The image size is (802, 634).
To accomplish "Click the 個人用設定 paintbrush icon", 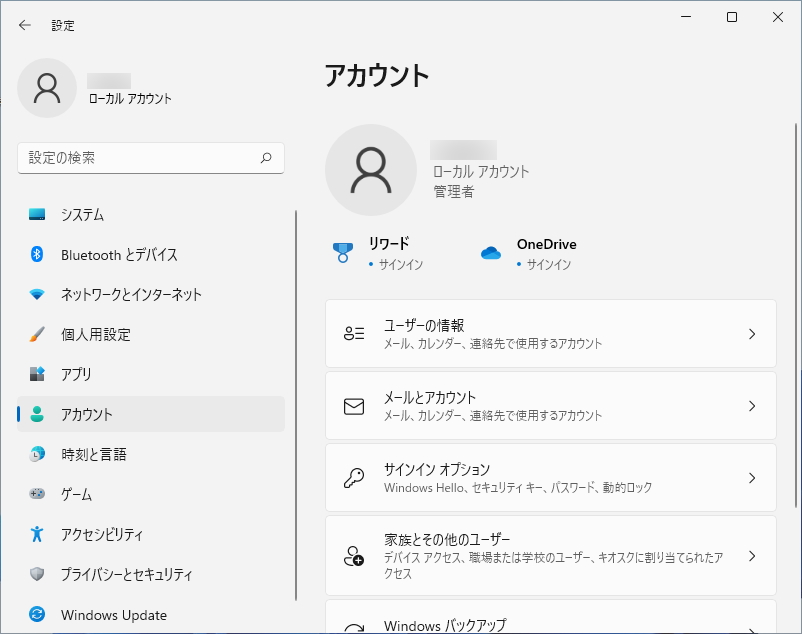I will click(x=37, y=334).
